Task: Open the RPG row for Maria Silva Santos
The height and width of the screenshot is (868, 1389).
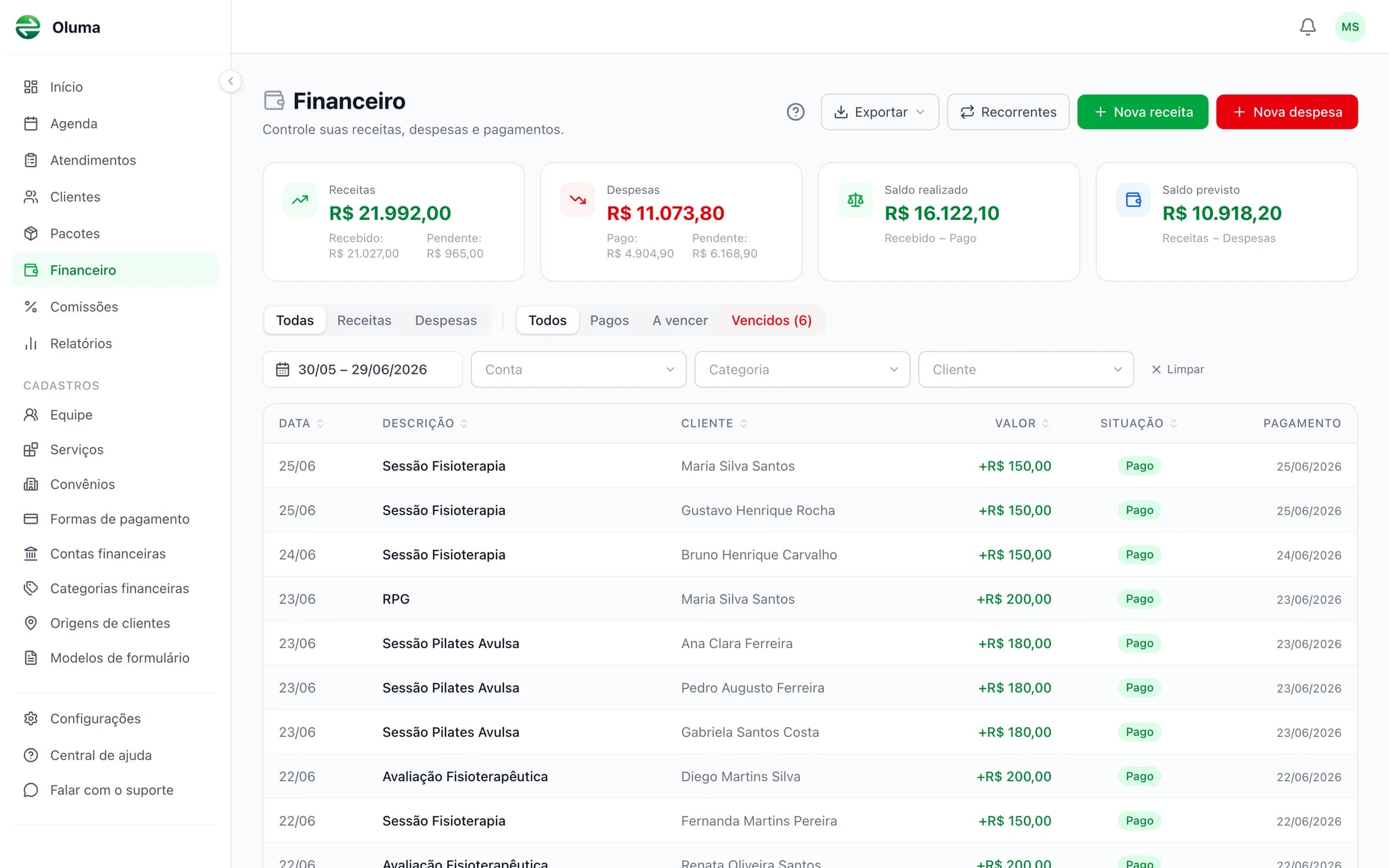Action: click(810, 599)
